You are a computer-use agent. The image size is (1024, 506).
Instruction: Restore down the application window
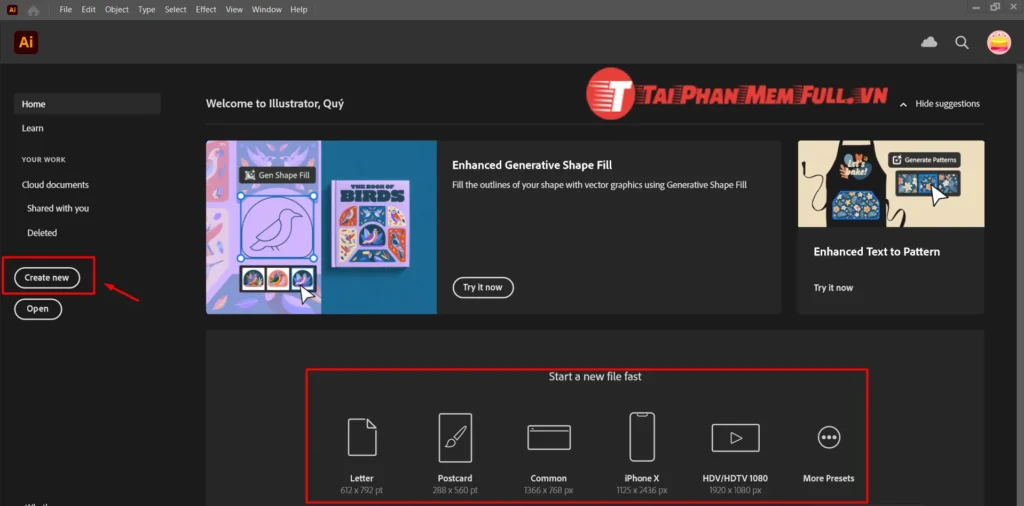click(x=995, y=7)
